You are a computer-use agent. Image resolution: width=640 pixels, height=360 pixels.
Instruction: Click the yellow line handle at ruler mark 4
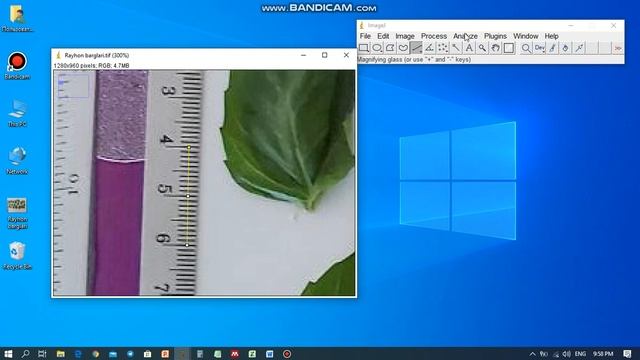pyautogui.click(x=189, y=147)
